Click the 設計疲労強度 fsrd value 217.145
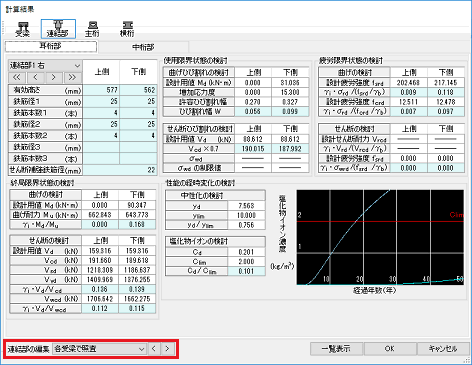The width and height of the screenshot is (472, 365). [x=446, y=82]
